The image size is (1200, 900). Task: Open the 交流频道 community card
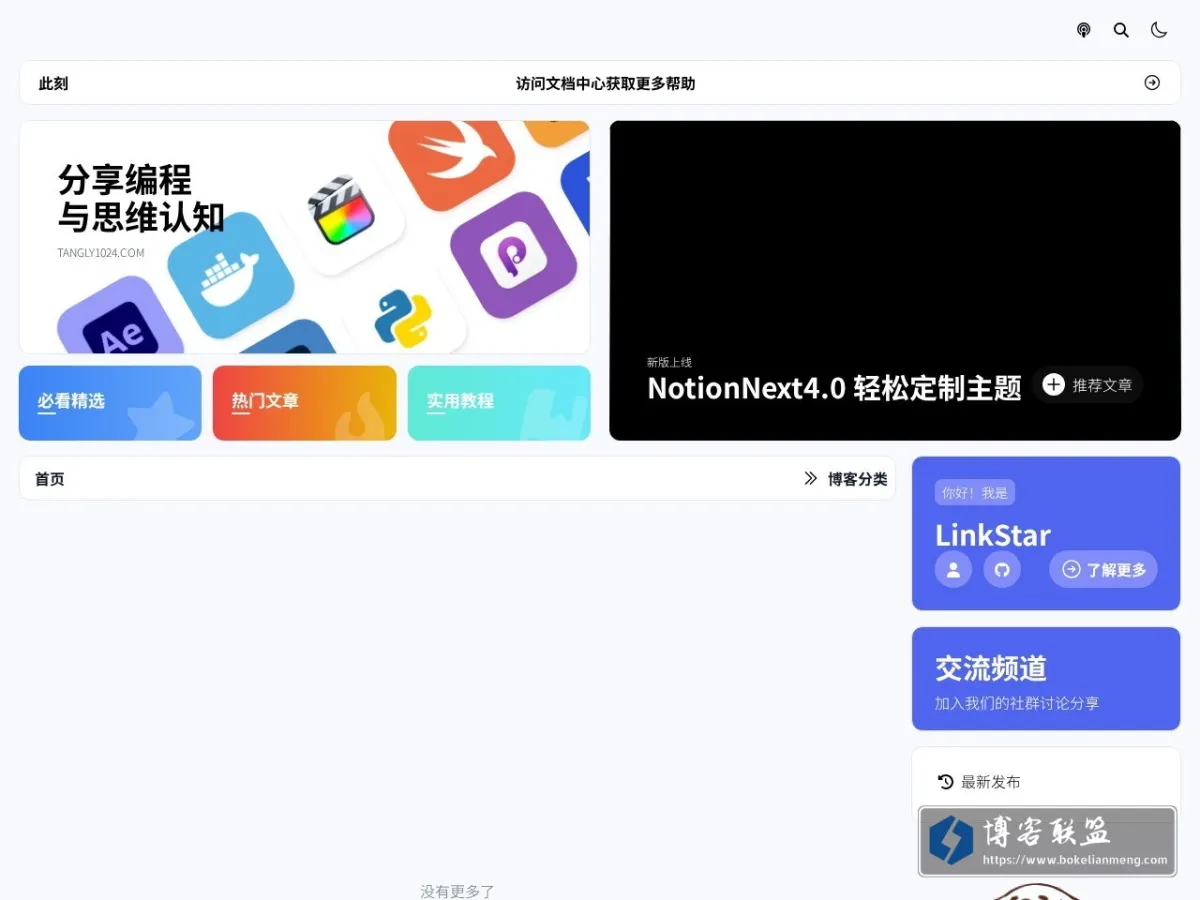(x=1046, y=679)
